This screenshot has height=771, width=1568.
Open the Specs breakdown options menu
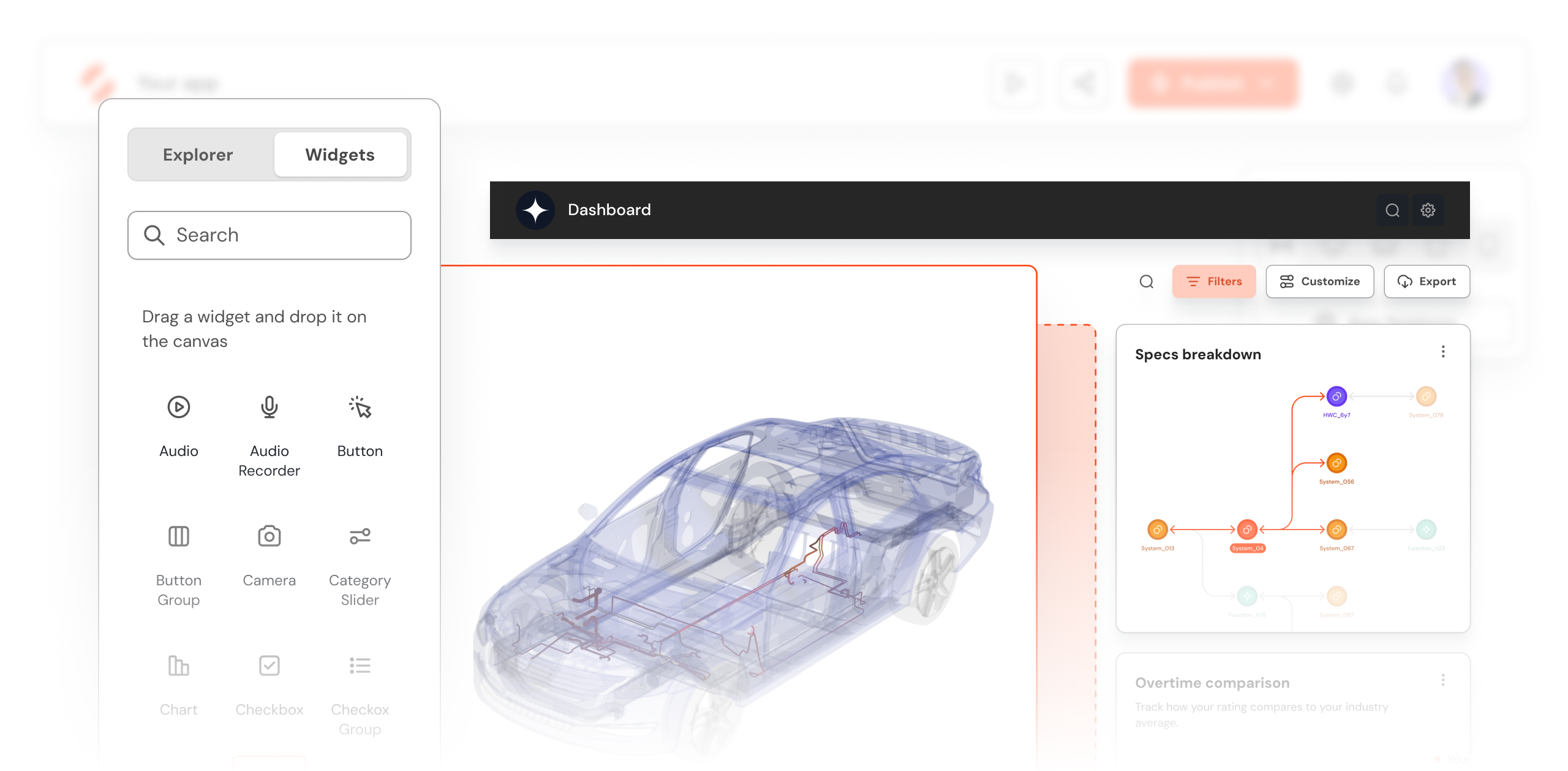pos(1443,351)
